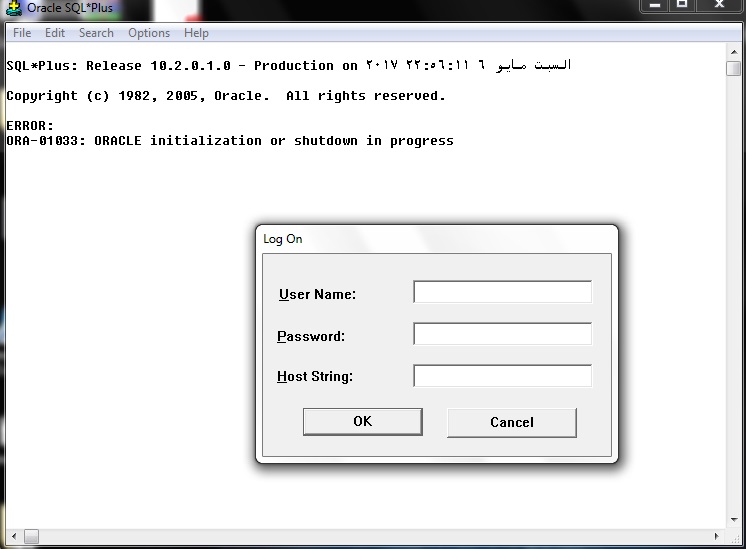Click the vertical scrollbar down arrow
The height and width of the screenshot is (549, 746).
click(733, 521)
